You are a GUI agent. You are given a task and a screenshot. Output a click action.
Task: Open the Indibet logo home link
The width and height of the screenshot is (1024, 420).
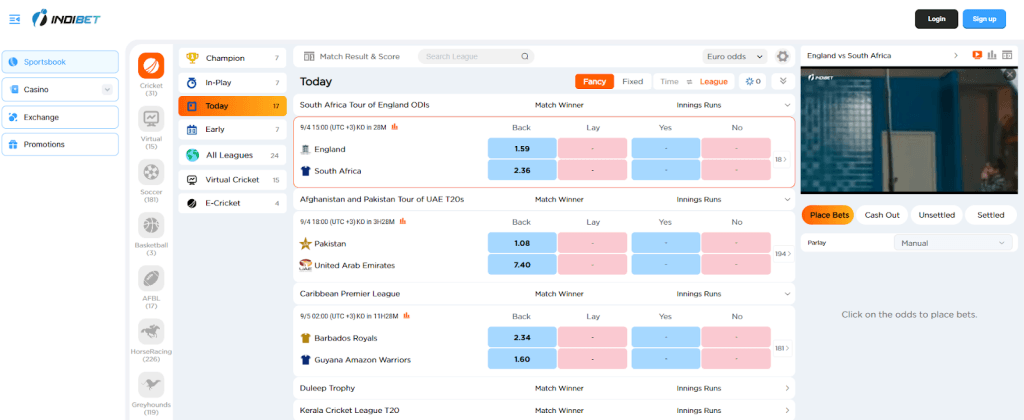66,19
